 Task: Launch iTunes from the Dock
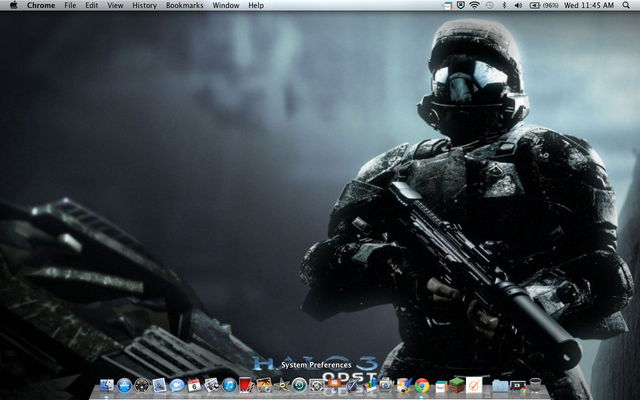[229, 385]
